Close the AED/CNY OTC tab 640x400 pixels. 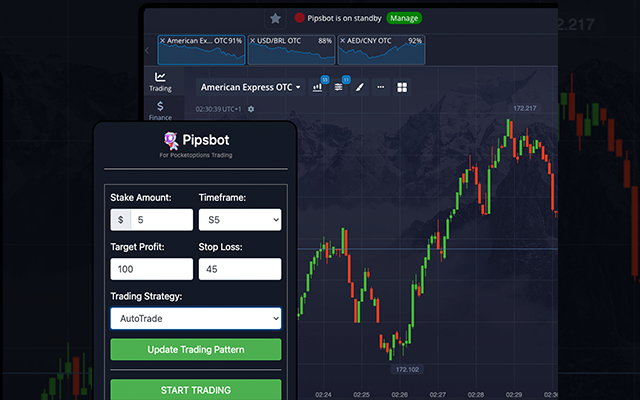tap(342, 40)
